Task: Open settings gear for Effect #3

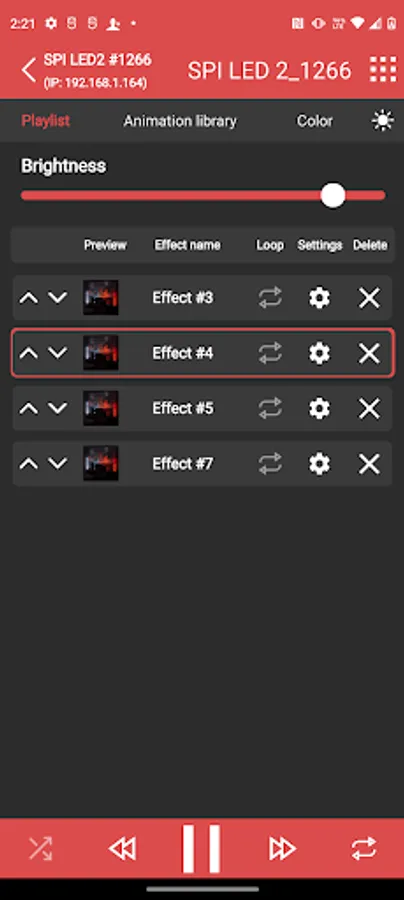Action: [x=319, y=298]
